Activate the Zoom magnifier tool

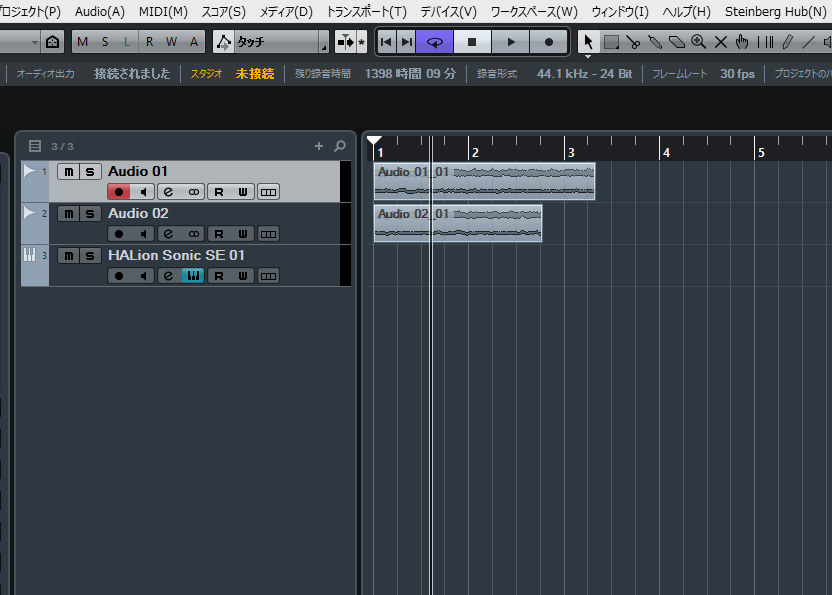698,42
